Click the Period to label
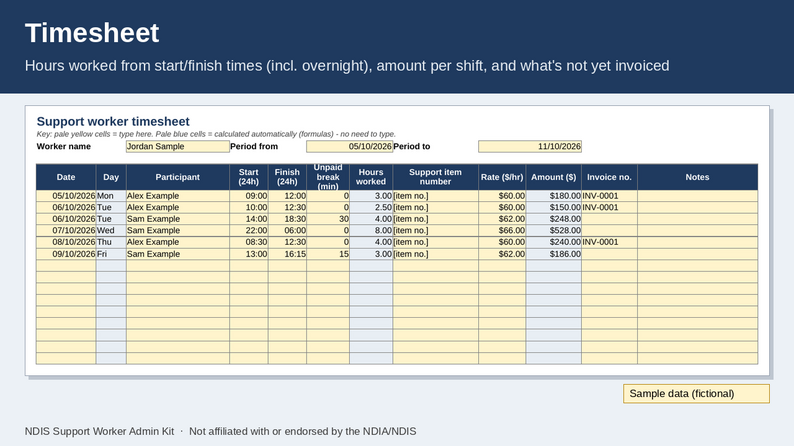The height and width of the screenshot is (446, 794). click(412, 146)
